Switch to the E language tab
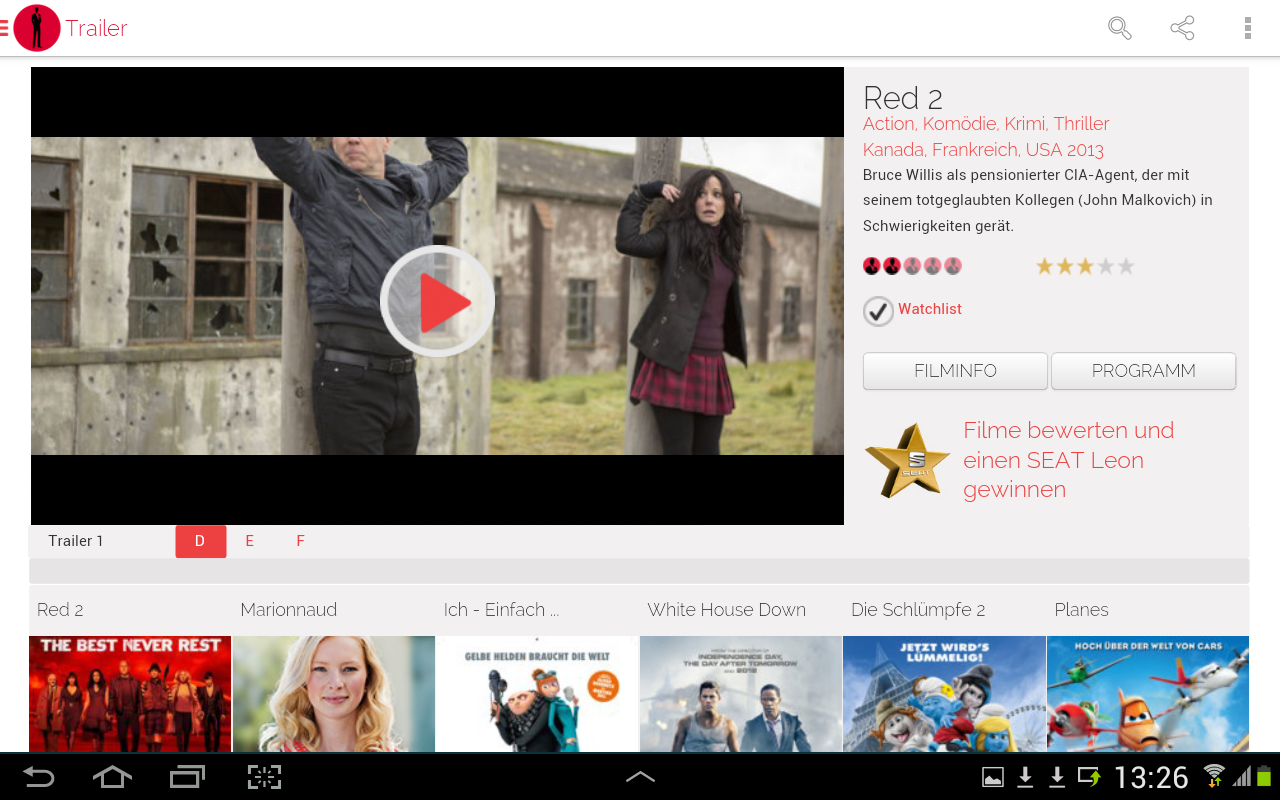Screen dimensions: 1280x800 (x=250, y=541)
